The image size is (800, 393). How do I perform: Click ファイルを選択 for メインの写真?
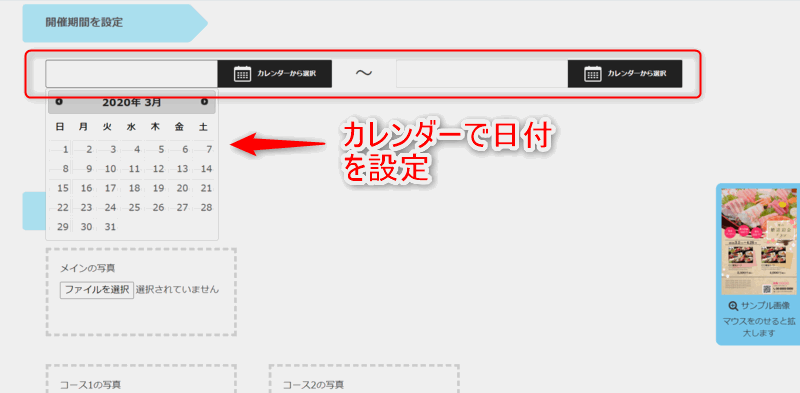(x=97, y=290)
